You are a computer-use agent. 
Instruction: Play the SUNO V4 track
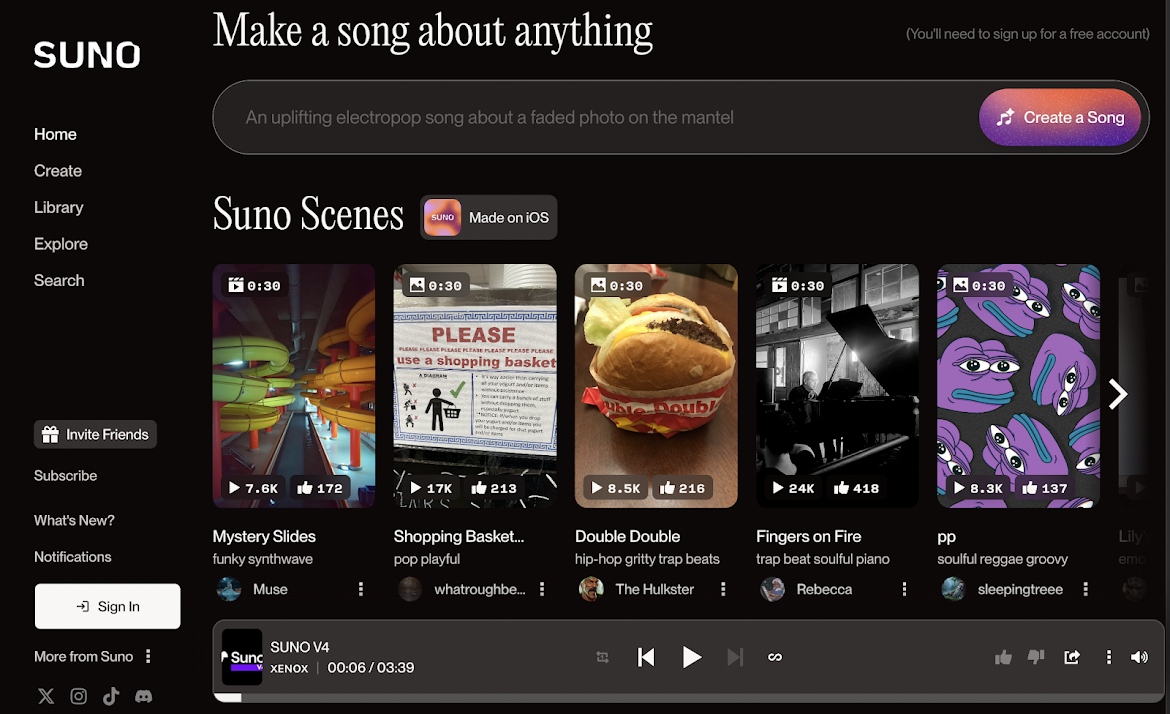click(692, 657)
